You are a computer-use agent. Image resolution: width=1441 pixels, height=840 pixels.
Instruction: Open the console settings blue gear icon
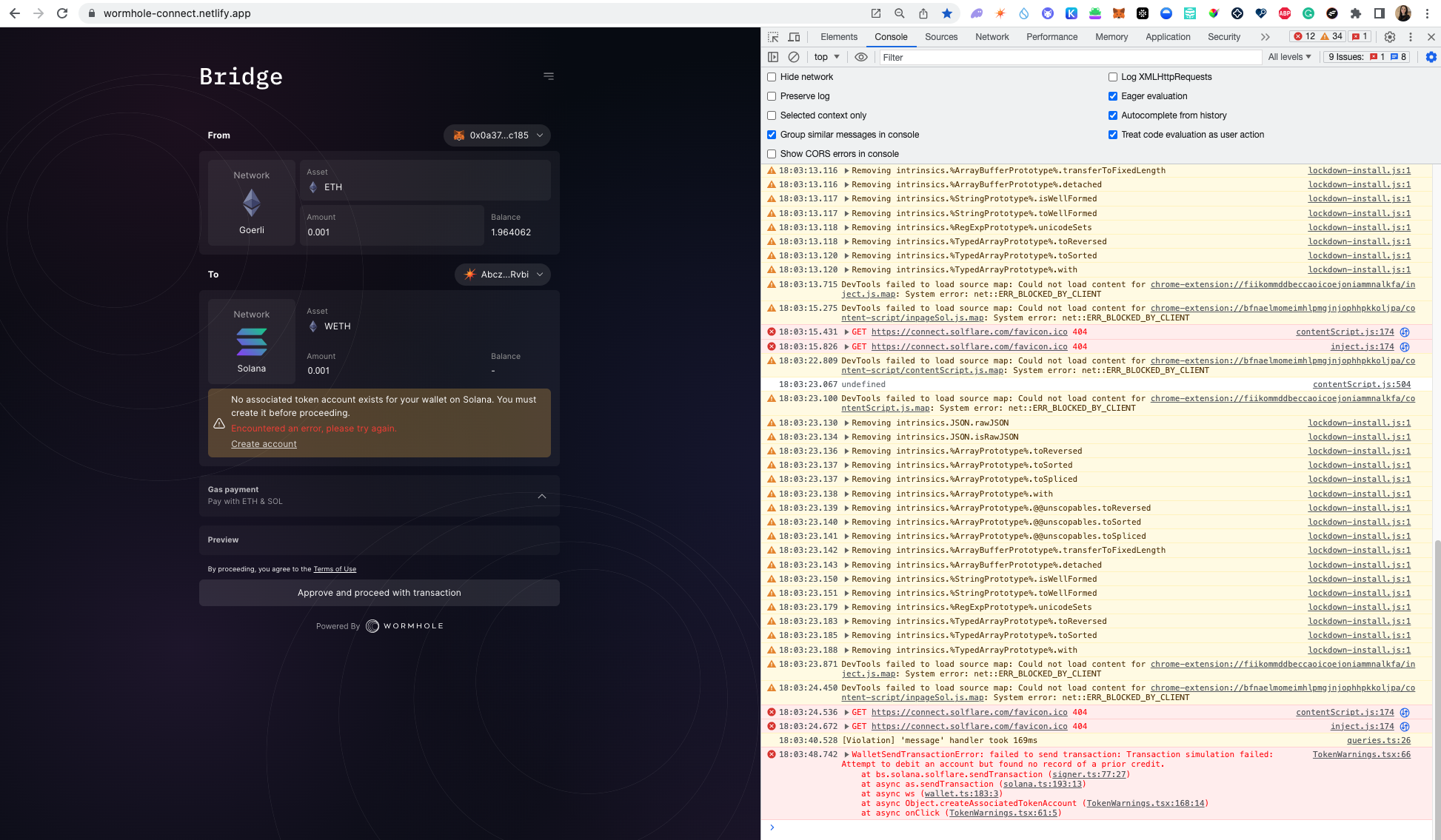[x=1431, y=57]
